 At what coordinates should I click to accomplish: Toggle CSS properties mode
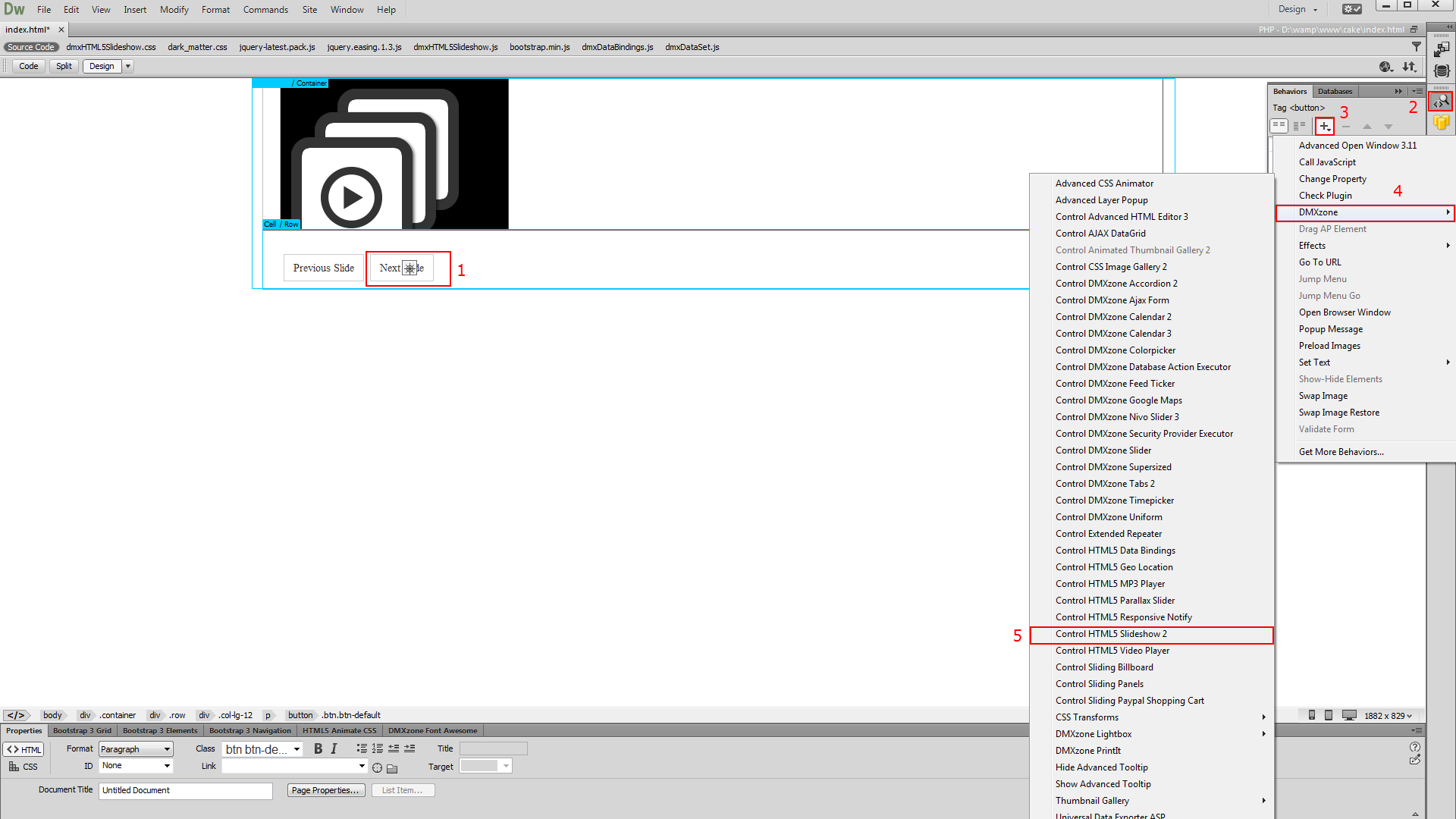pyautogui.click(x=24, y=767)
